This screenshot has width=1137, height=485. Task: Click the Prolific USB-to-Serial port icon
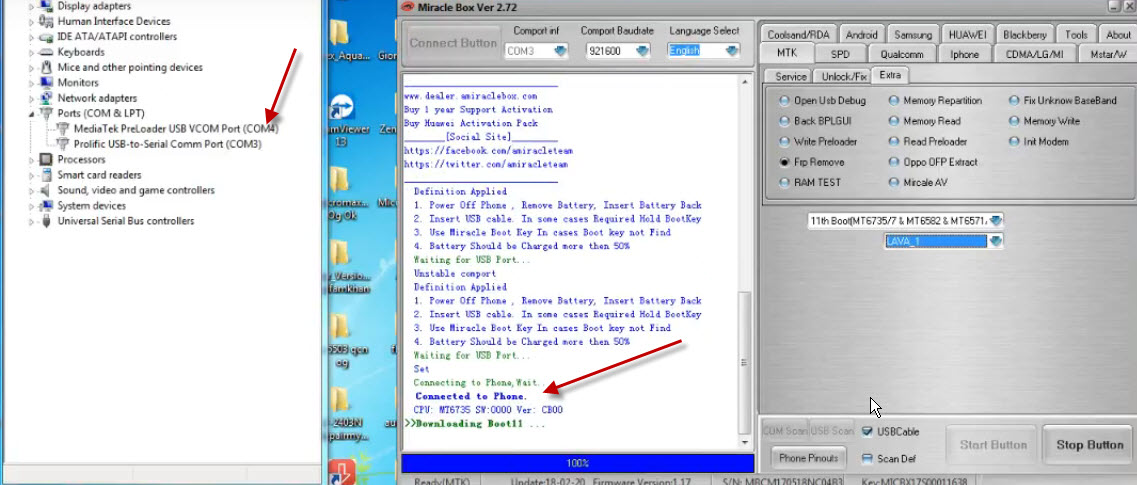(62, 144)
